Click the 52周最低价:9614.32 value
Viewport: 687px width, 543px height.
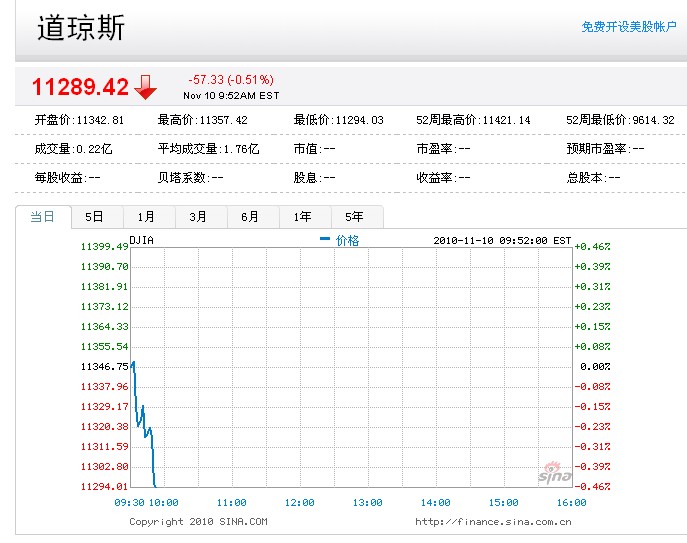tap(620, 120)
